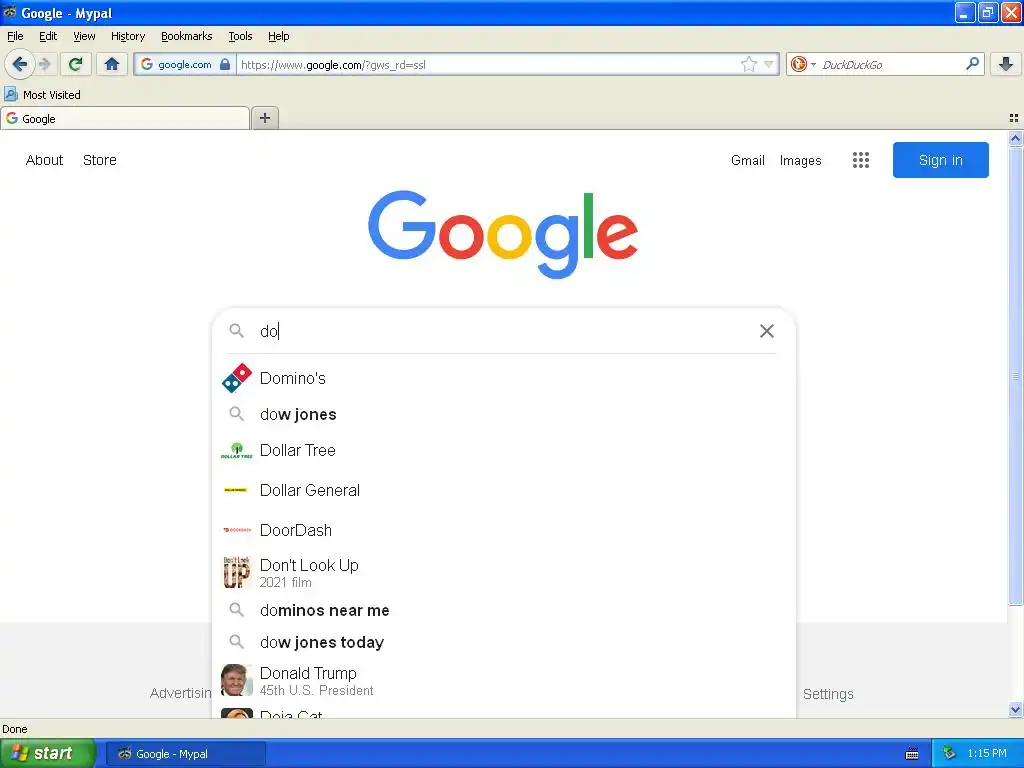Screen dimensions: 1024x768
Task: Click magnifier icon next to dow jones today
Action: (x=236, y=642)
